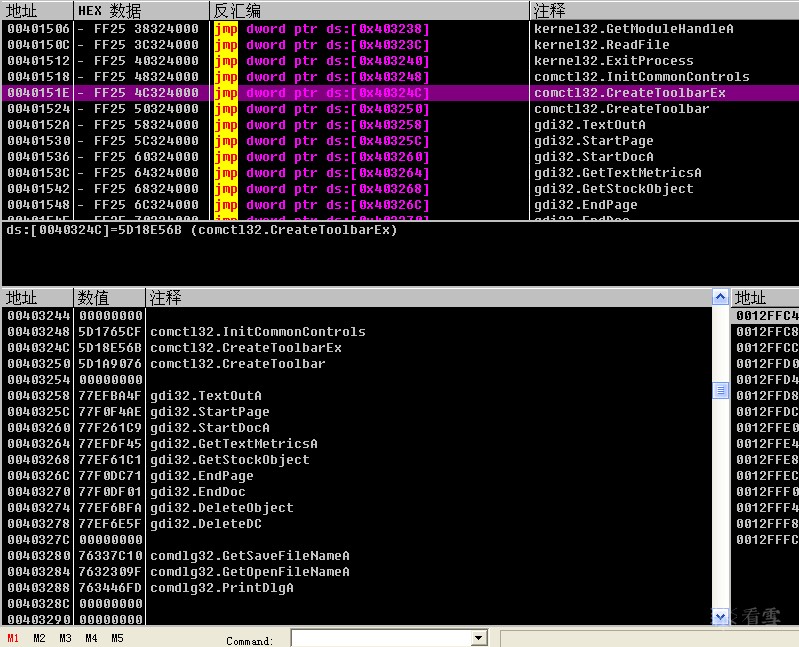Grab the dump pane scrollbar thumb
The height and width of the screenshot is (647, 799).
click(720, 391)
